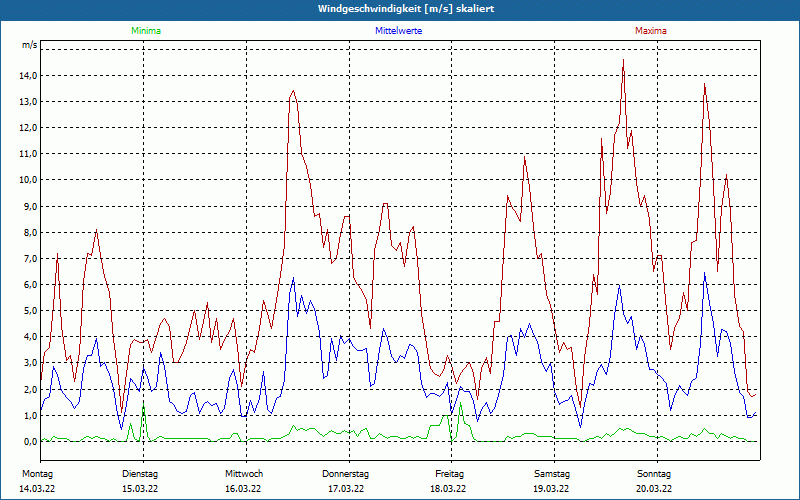The height and width of the screenshot is (500, 800).
Task: Select the 2,0 y-axis value
Action: 29,389
